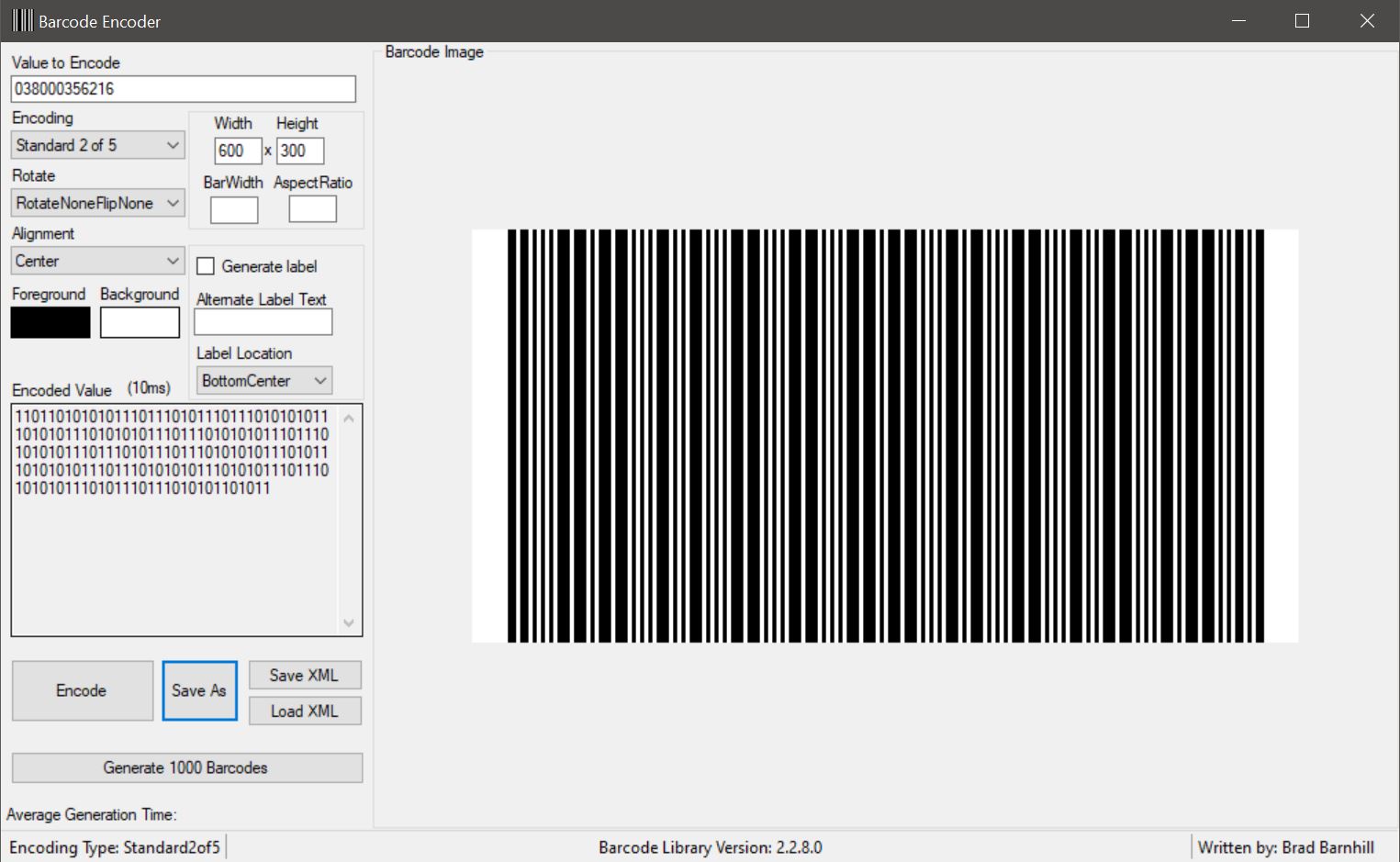The height and width of the screenshot is (862, 1400).
Task: Select the white Background color swatch
Action: pos(139,322)
